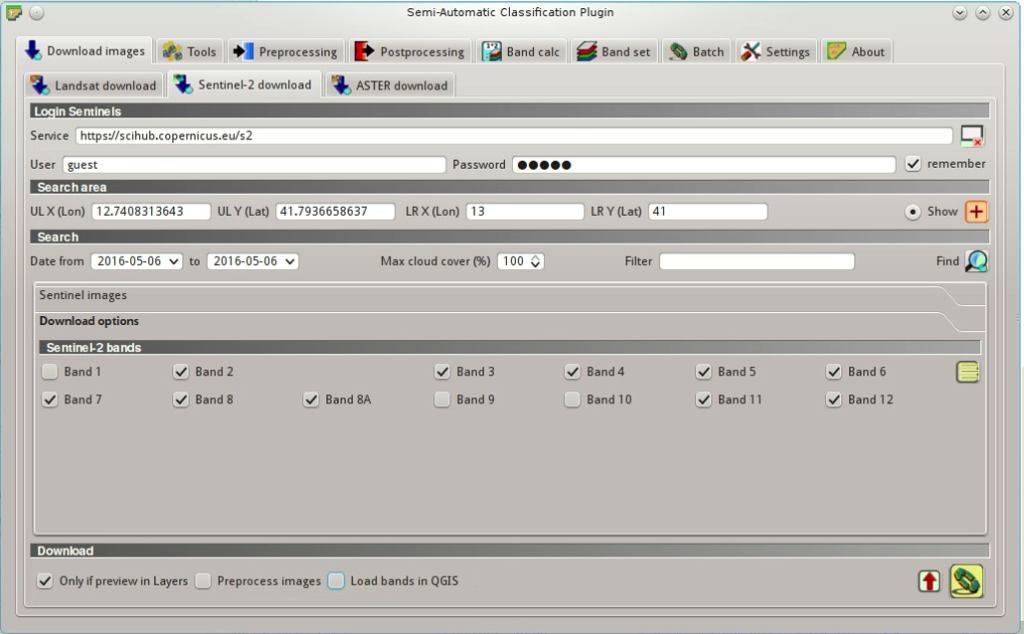Expand the Download options section

[x=509, y=321]
